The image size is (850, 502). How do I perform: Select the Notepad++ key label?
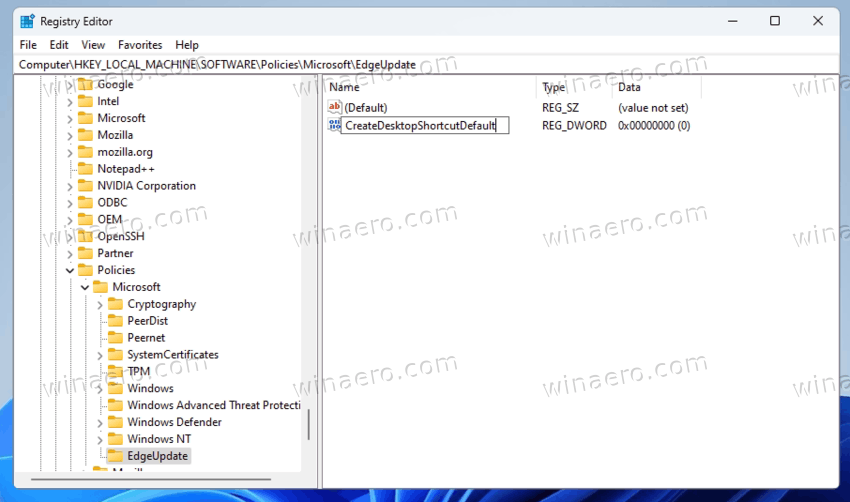pos(126,169)
